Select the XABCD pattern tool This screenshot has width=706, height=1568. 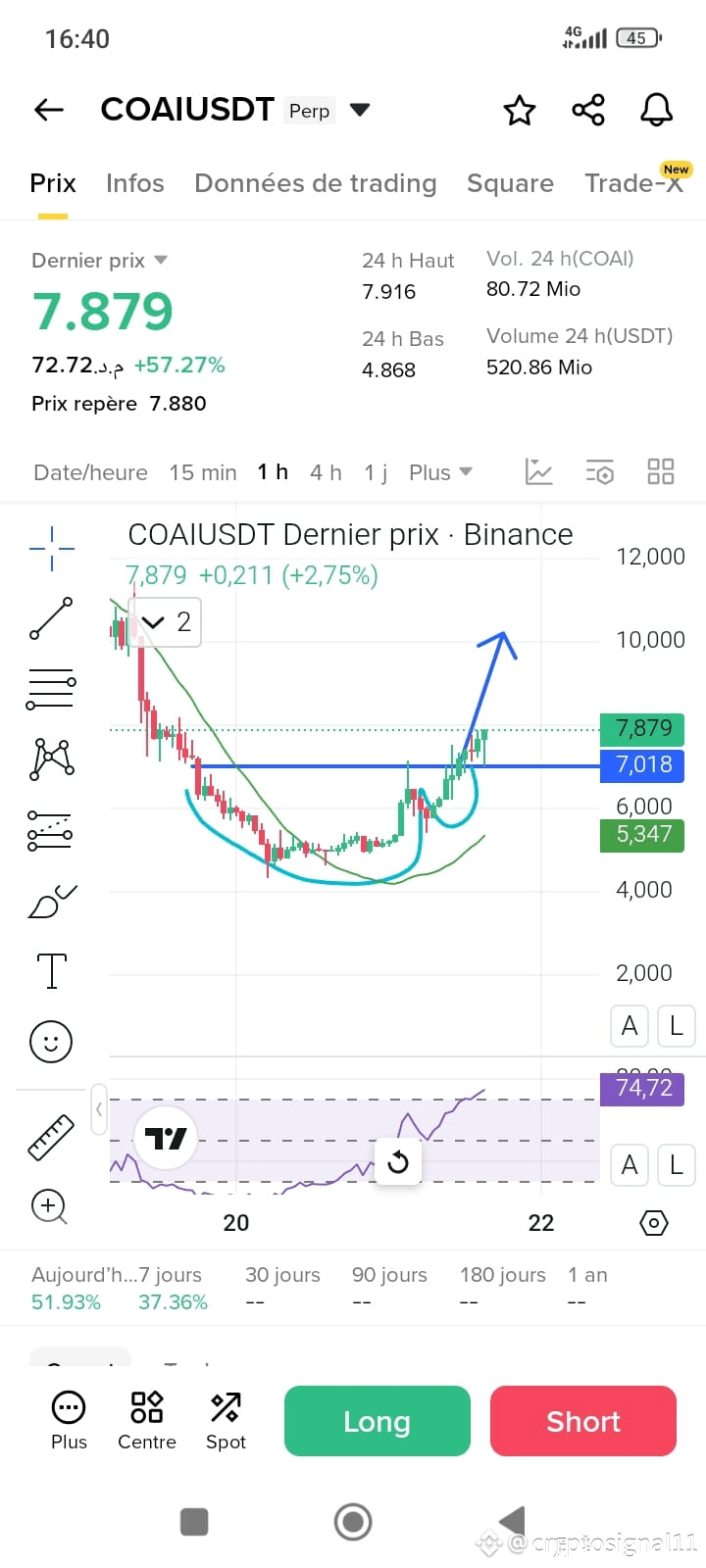point(52,759)
